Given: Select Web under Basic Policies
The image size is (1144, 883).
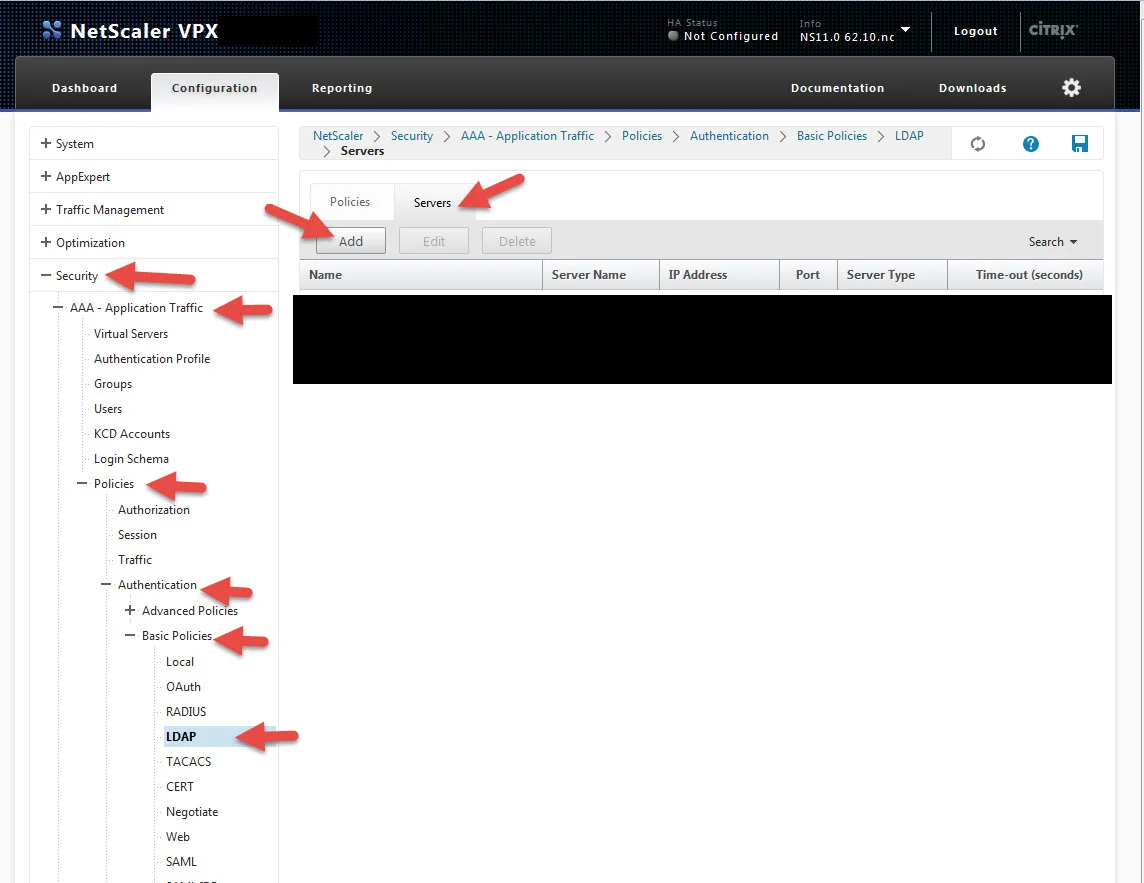Looking at the screenshot, I should tap(177, 836).
